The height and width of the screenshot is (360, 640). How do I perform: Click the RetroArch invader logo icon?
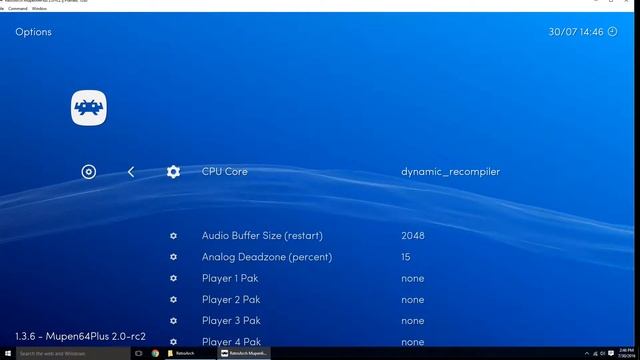(x=89, y=108)
